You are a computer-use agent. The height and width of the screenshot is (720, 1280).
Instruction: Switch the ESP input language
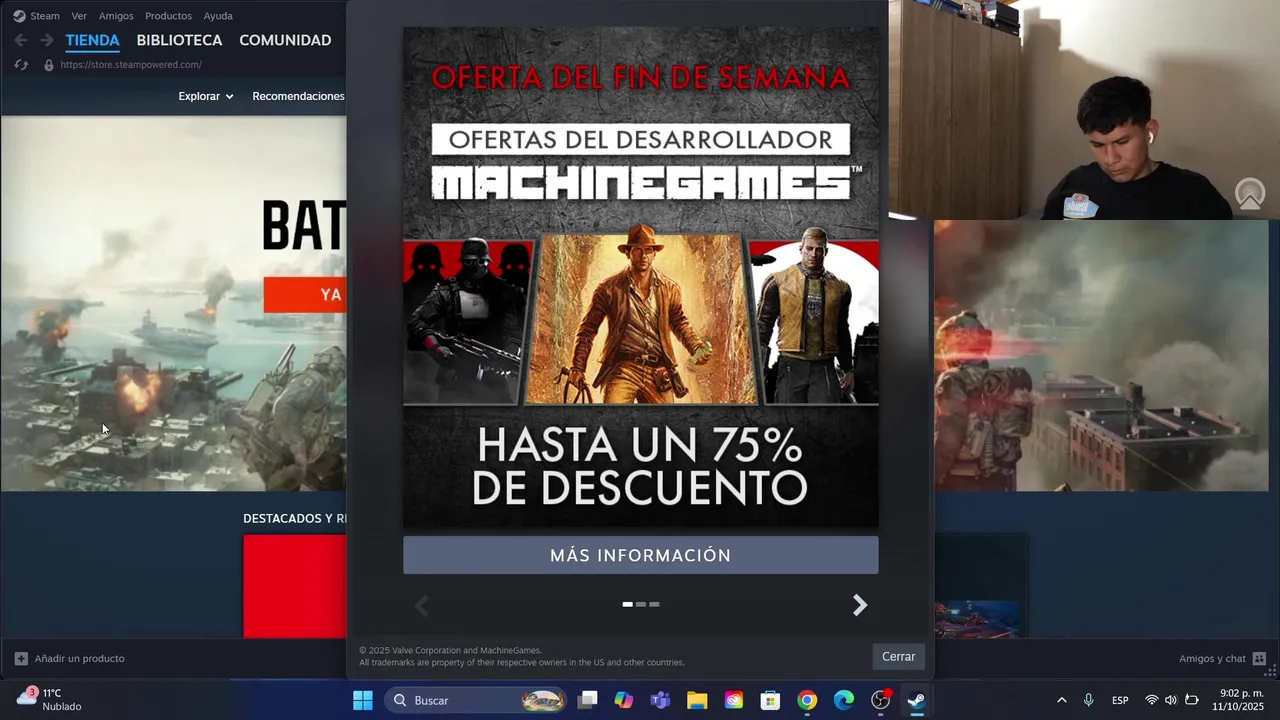[1120, 700]
